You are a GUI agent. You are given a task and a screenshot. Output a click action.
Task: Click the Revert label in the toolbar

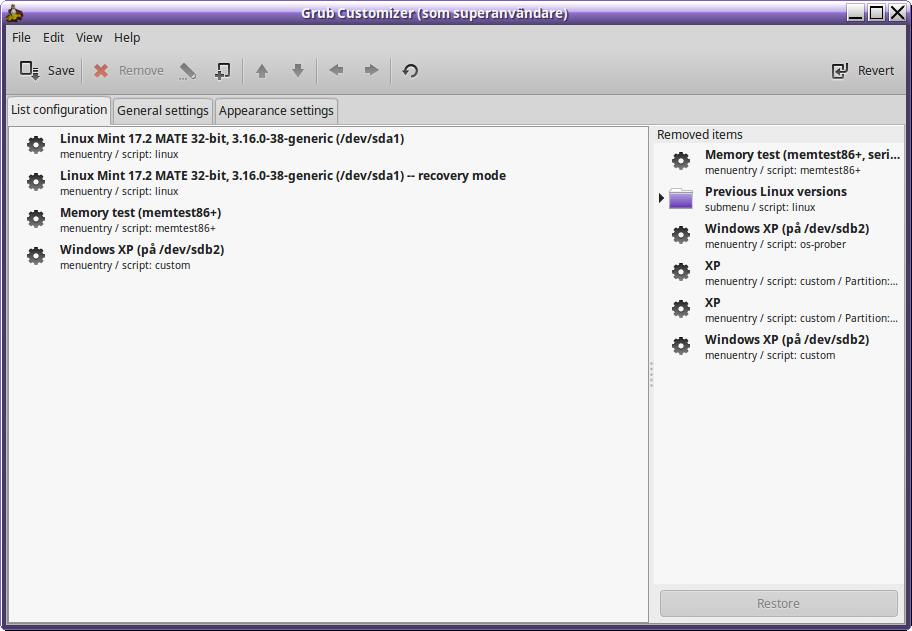coord(875,70)
